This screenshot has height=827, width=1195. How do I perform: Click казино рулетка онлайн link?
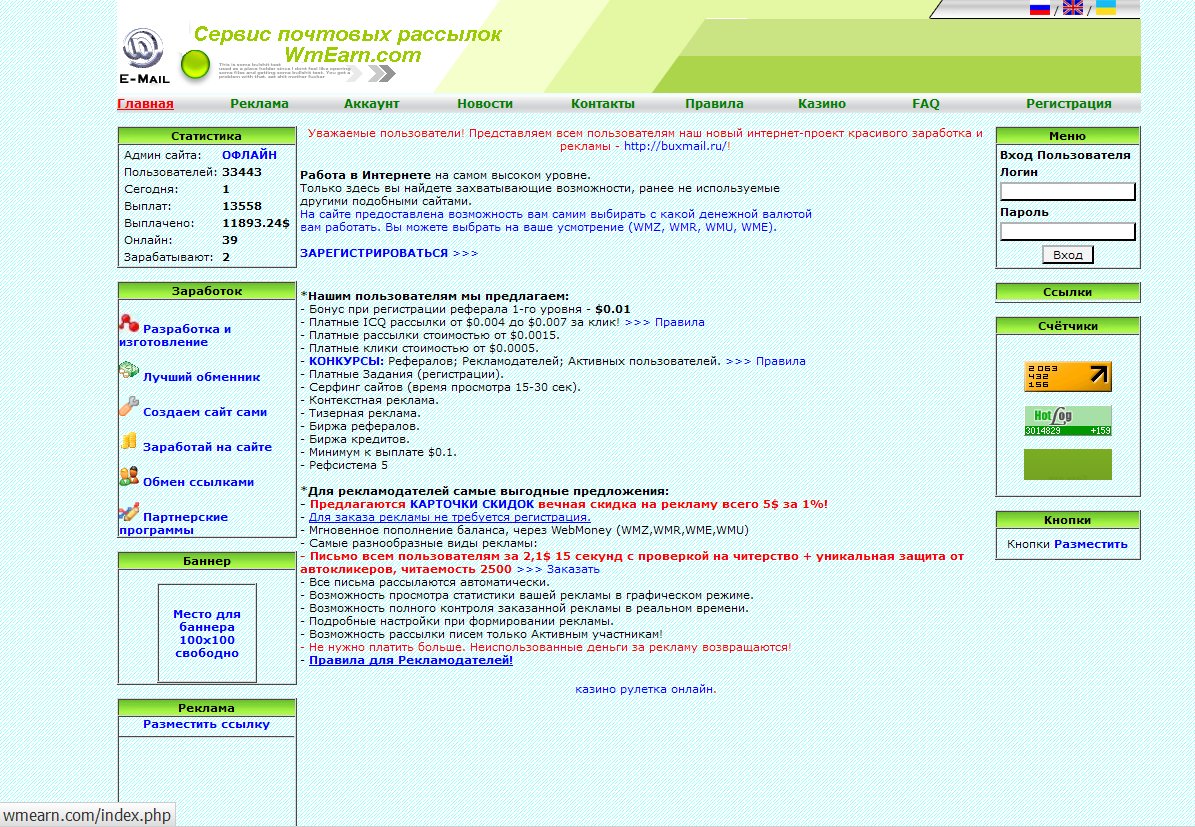tap(646, 689)
